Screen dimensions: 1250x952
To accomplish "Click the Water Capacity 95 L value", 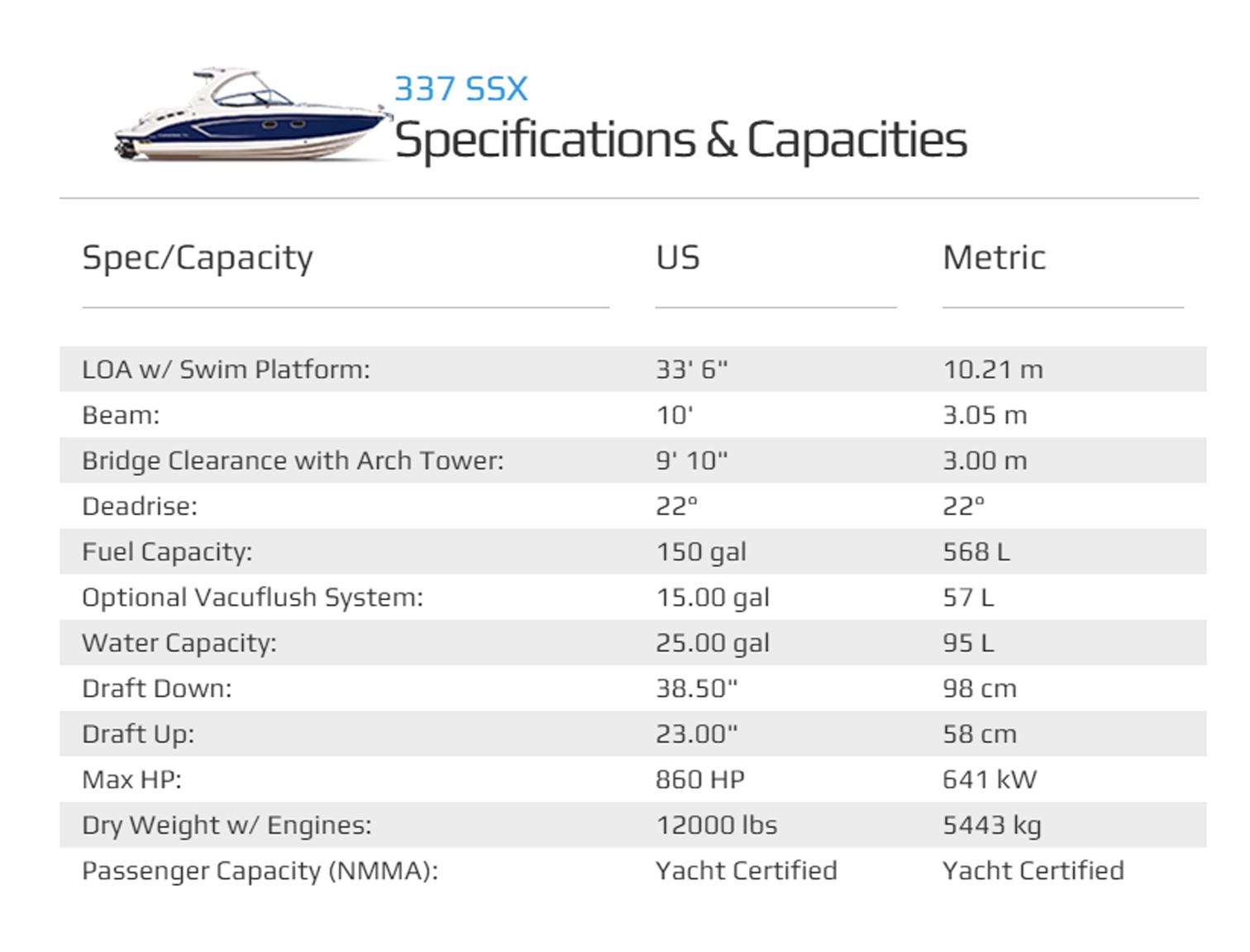I will [968, 643].
